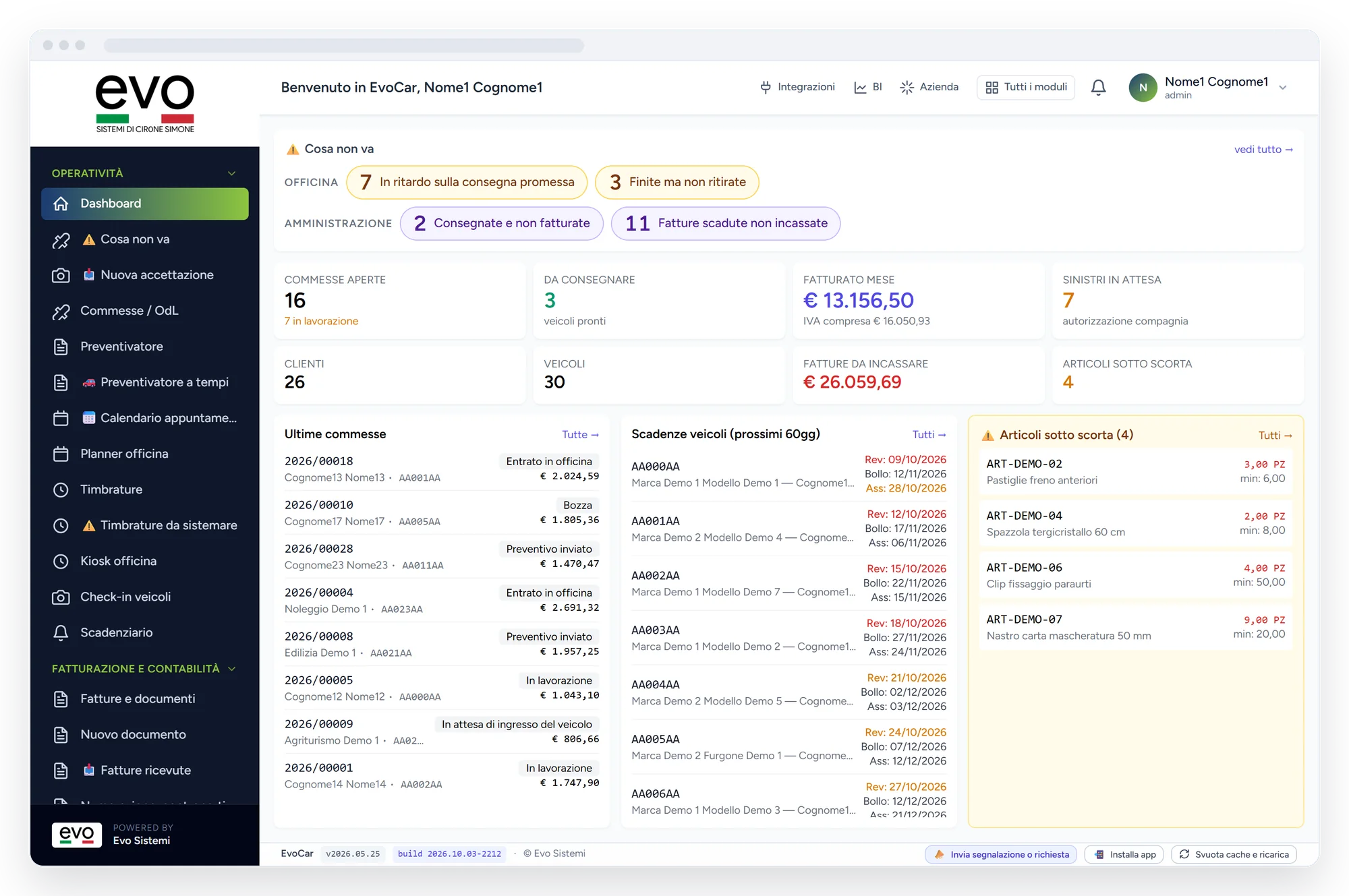Click Invia segnalazione o richiesta button
1349x896 pixels.
click(1001, 854)
